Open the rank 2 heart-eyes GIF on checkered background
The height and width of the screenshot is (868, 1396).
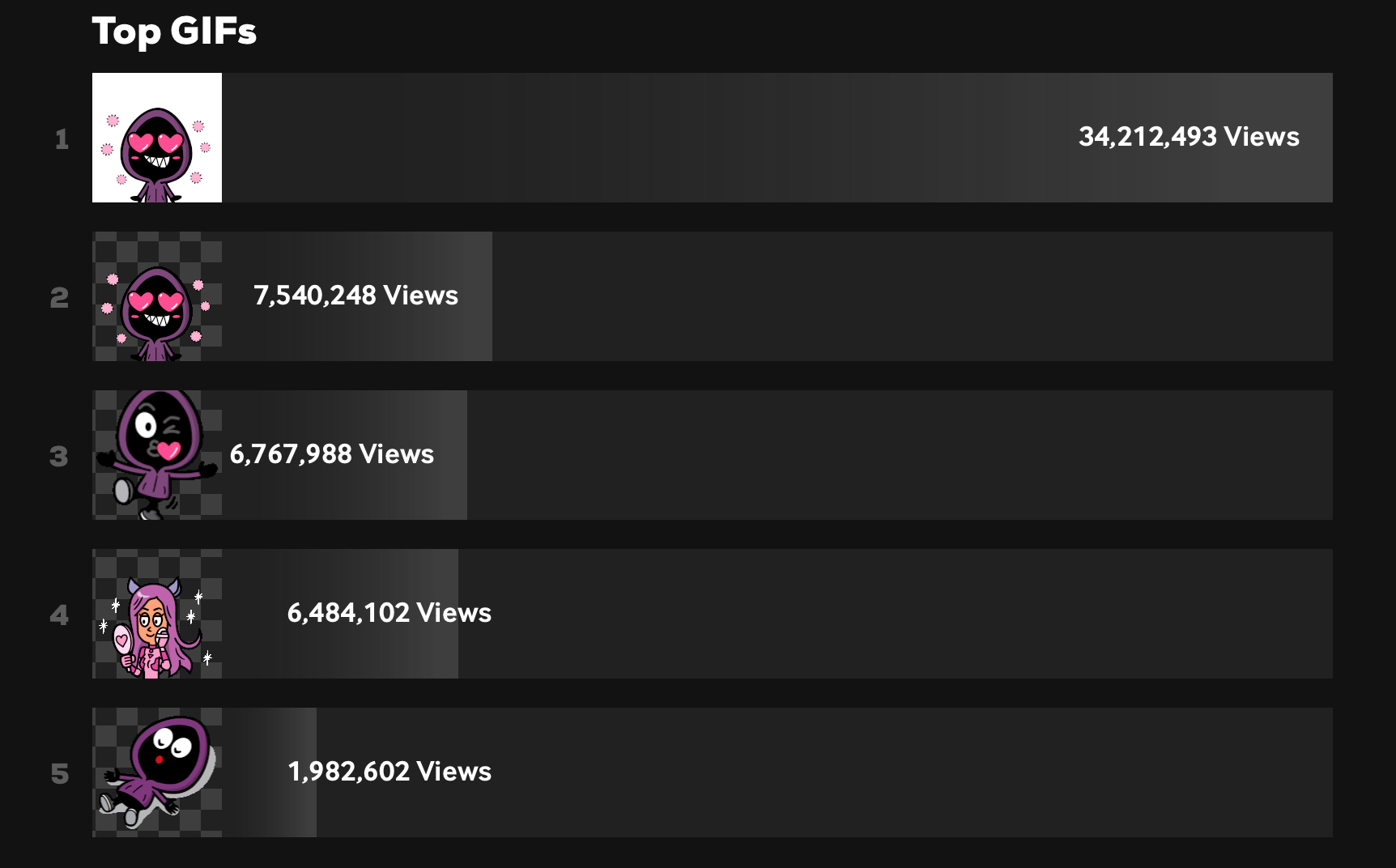[157, 296]
